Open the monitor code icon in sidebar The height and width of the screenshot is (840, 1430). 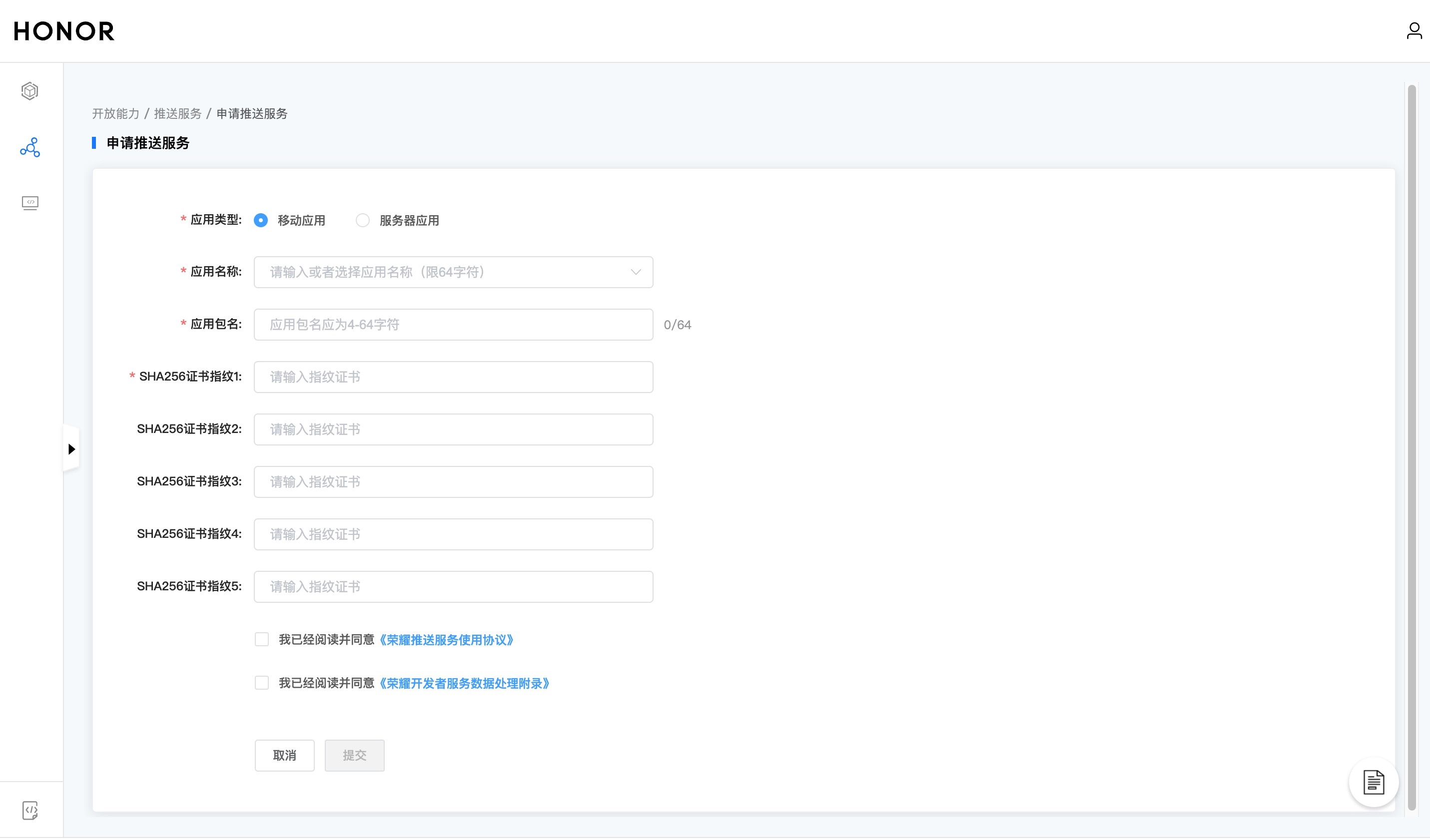click(x=30, y=203)
